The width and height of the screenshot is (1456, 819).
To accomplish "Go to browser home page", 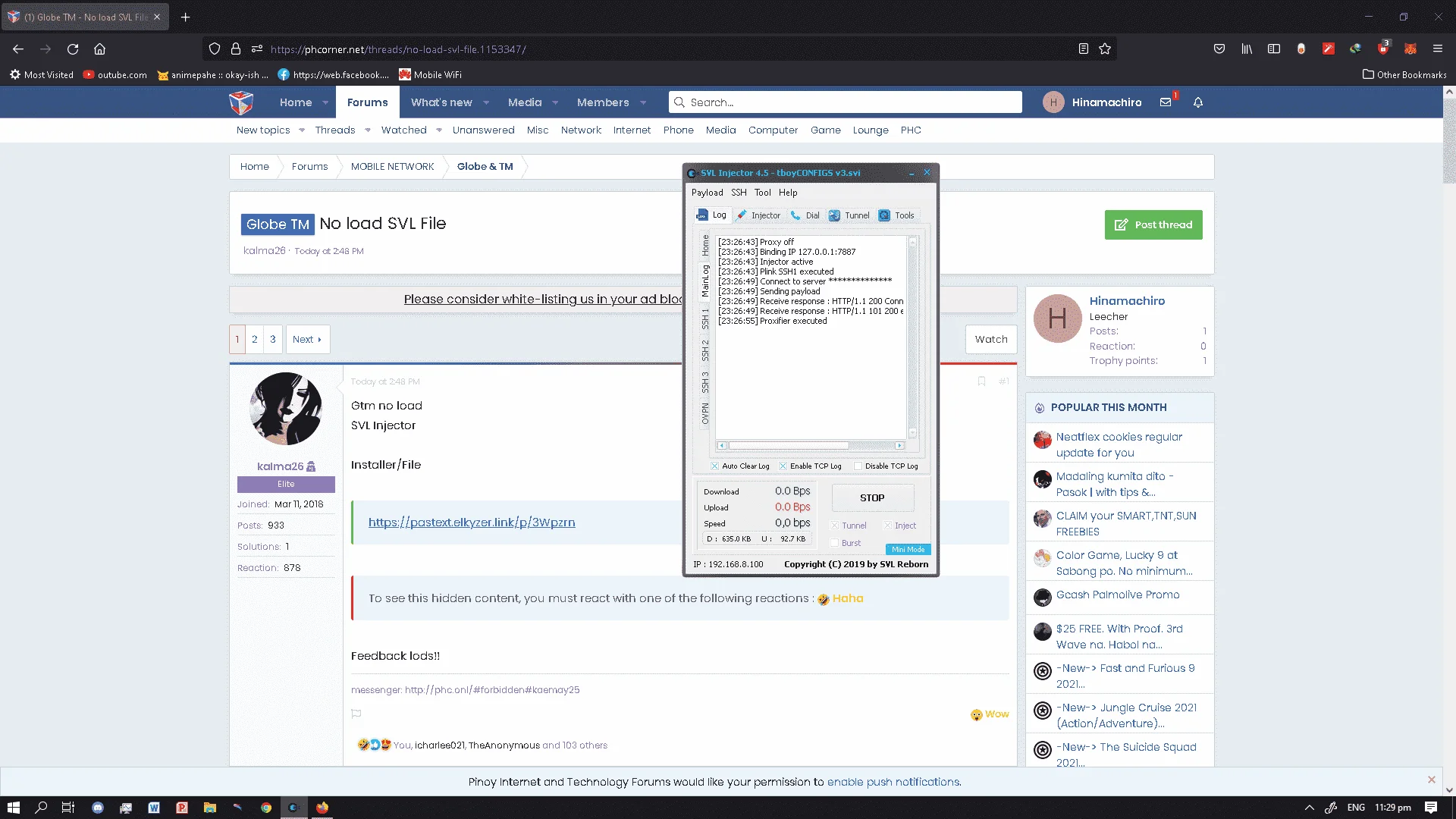I will click(x=99, y=49).
